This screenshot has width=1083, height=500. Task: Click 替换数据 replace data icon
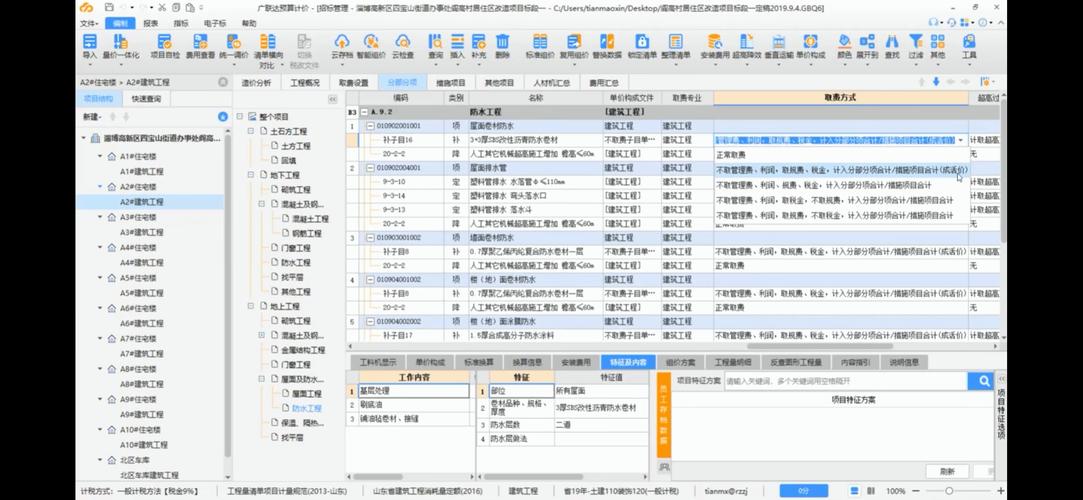click(x=606, y=41)
